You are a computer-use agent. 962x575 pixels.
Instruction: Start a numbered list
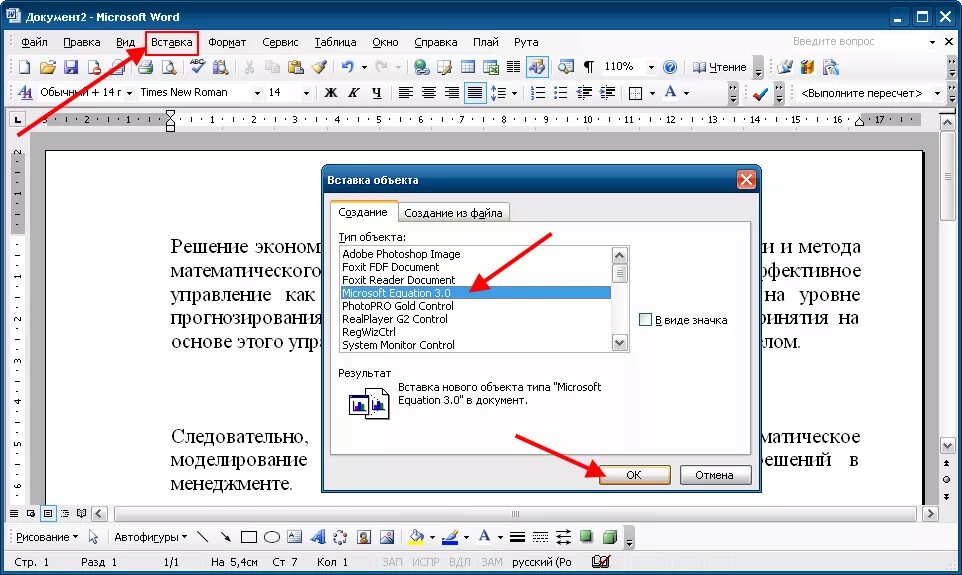(x=537, y=93)
